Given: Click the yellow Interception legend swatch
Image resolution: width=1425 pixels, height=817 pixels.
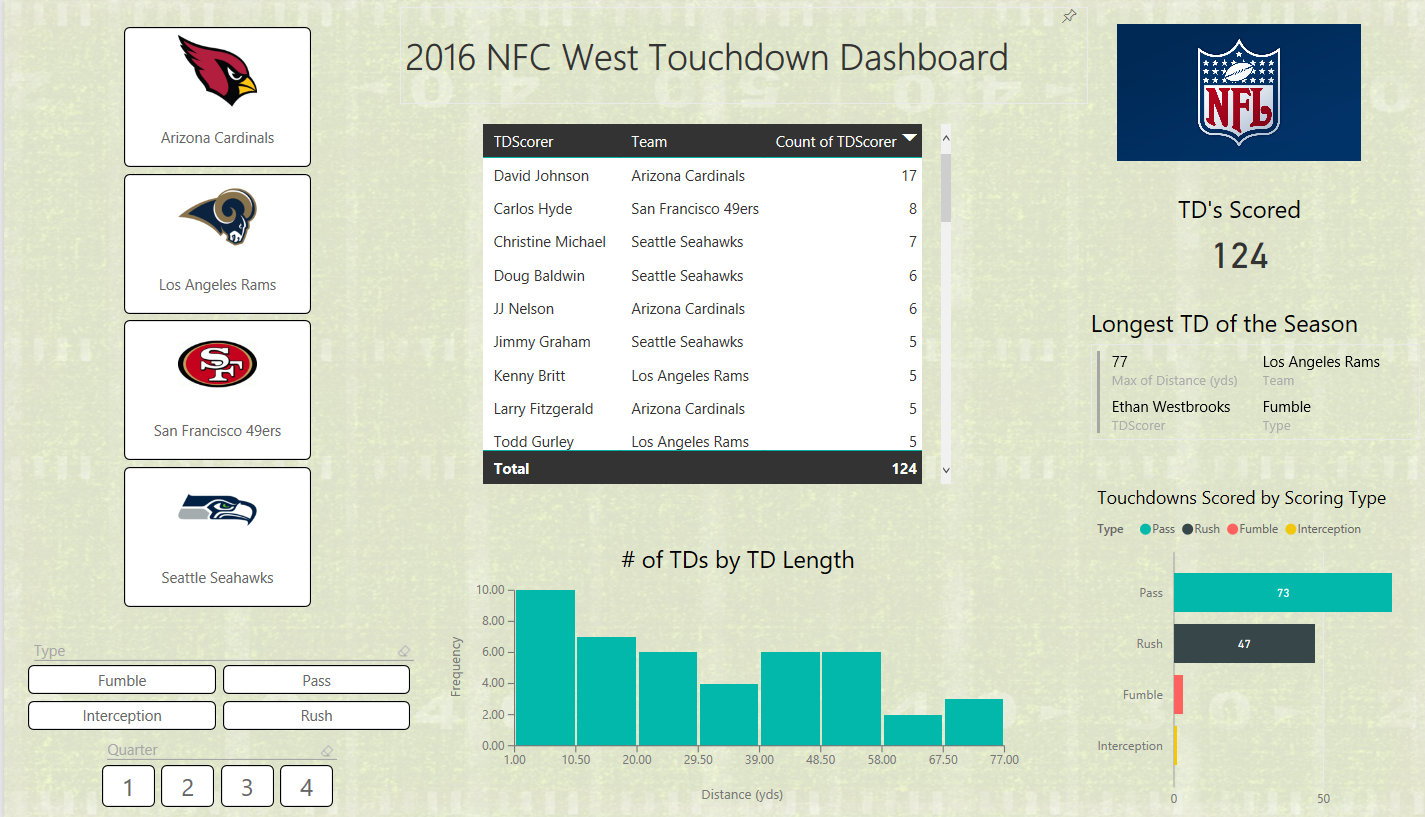Looking at the screenshot, I should [x=1290, y=529].
